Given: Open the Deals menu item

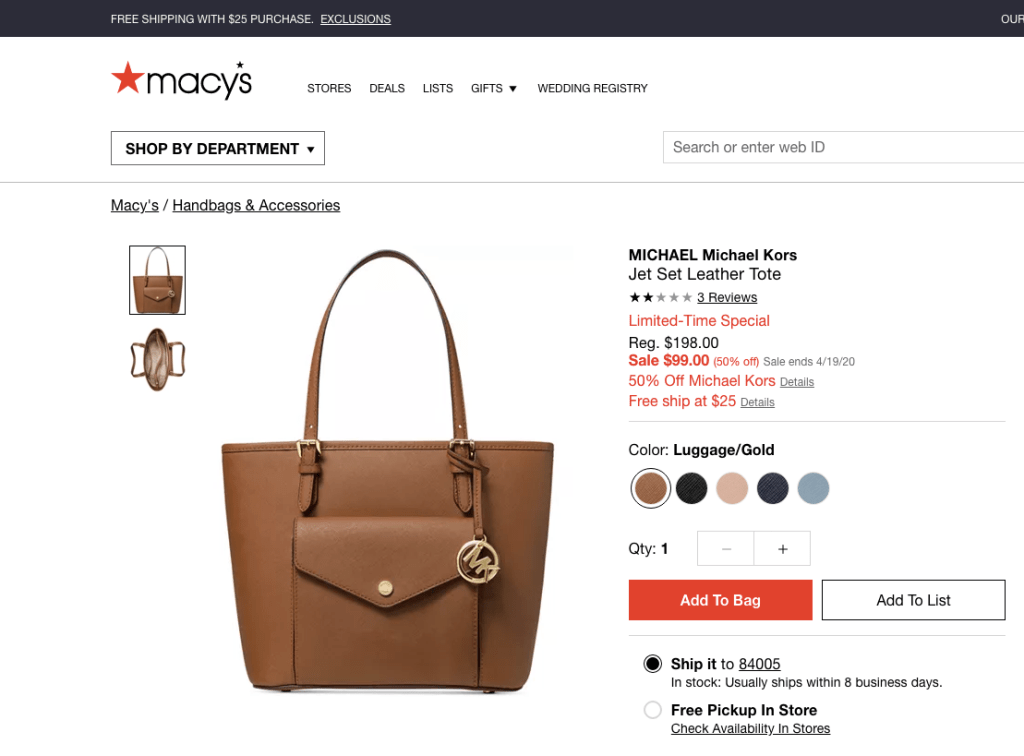Looking at the screenshot, I should [387, 88].
